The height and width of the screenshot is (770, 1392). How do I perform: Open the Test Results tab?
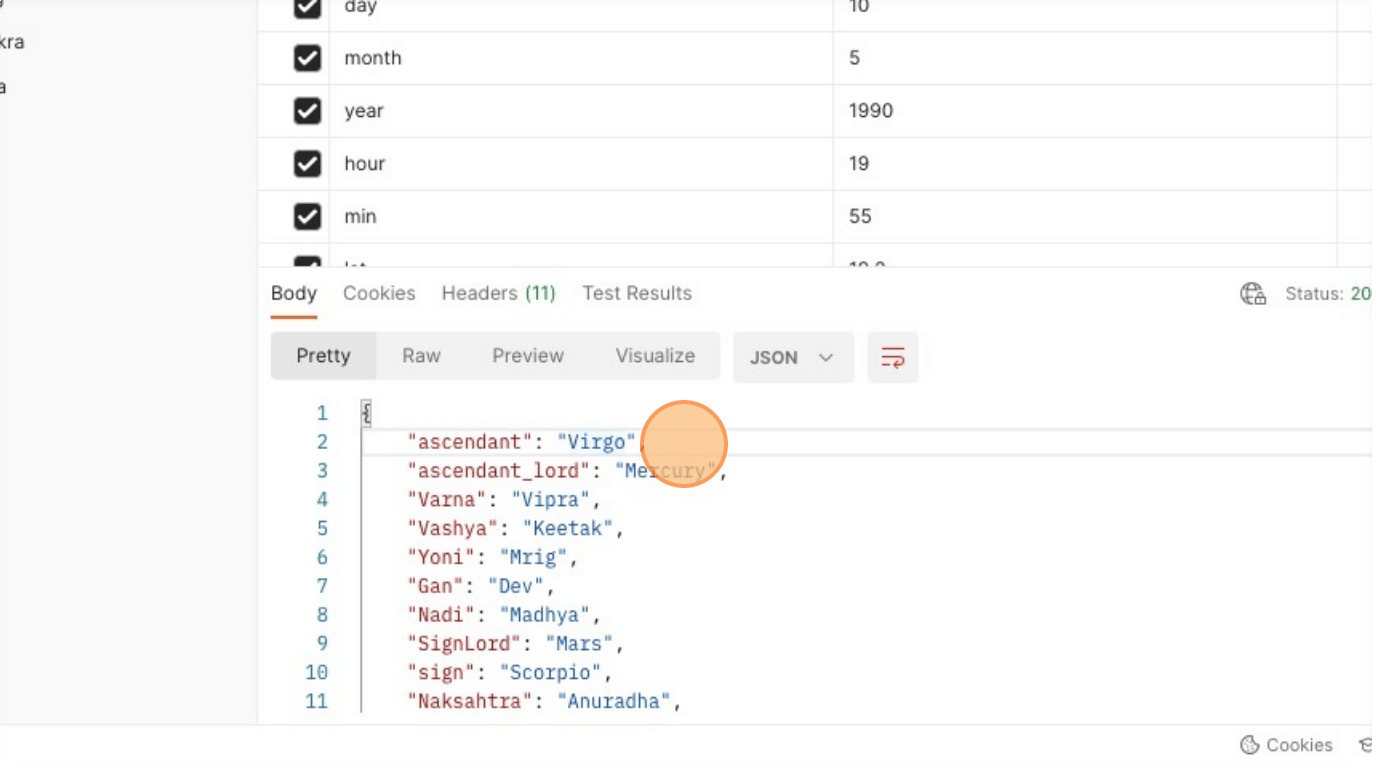tap(636, 293)
